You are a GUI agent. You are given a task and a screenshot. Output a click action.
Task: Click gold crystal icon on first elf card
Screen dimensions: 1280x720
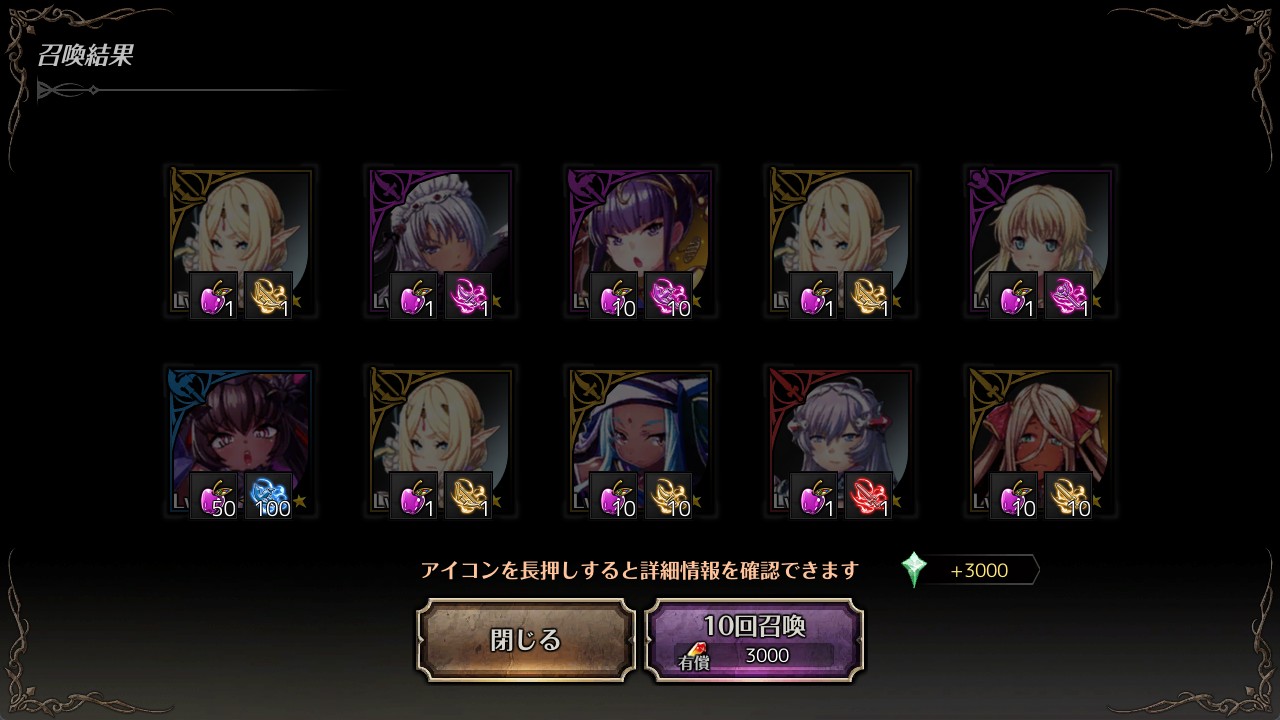coord(269,296)
